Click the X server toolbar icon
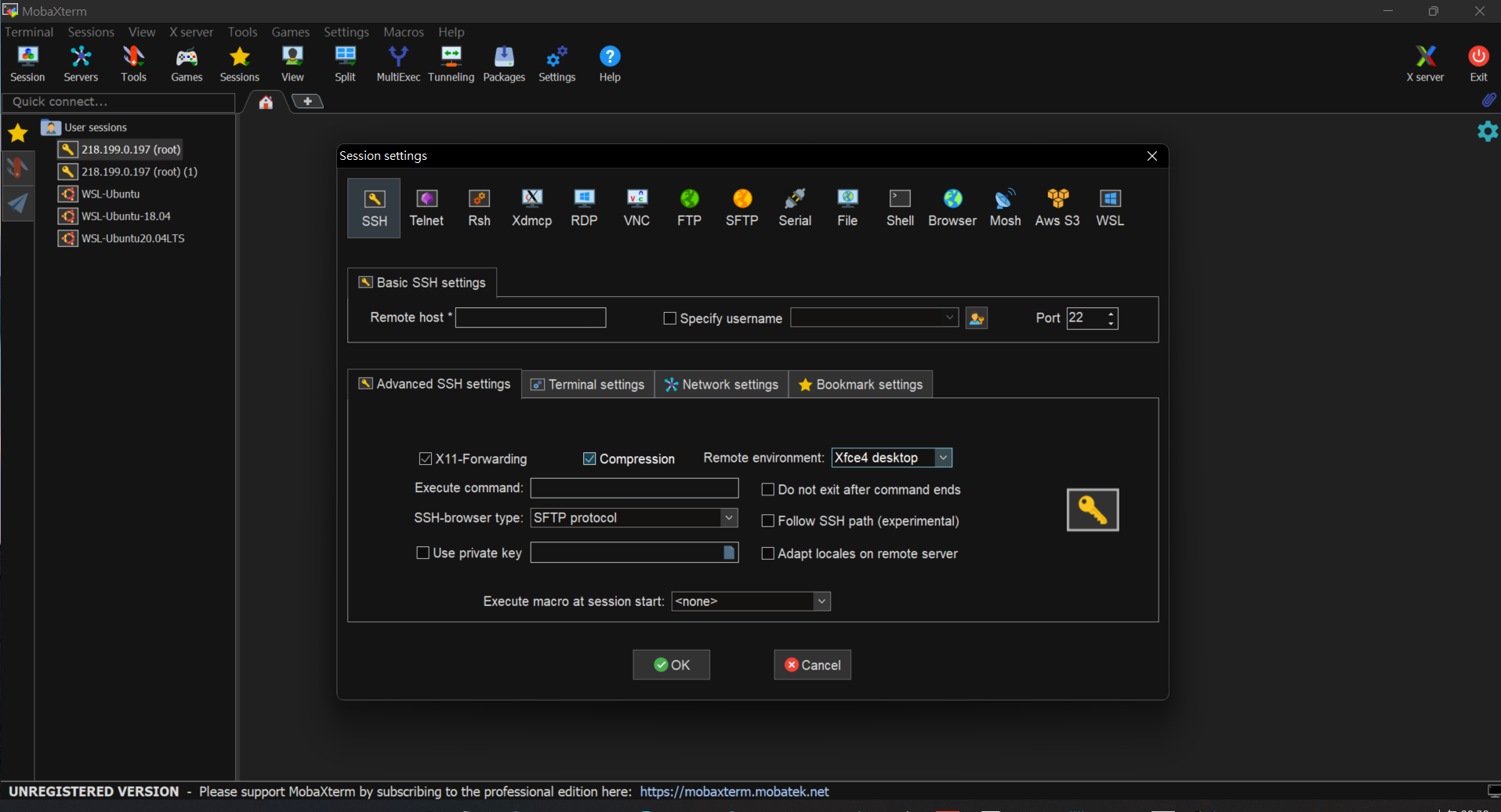This screenshot has height=812, width=1501. (1425, 63)
